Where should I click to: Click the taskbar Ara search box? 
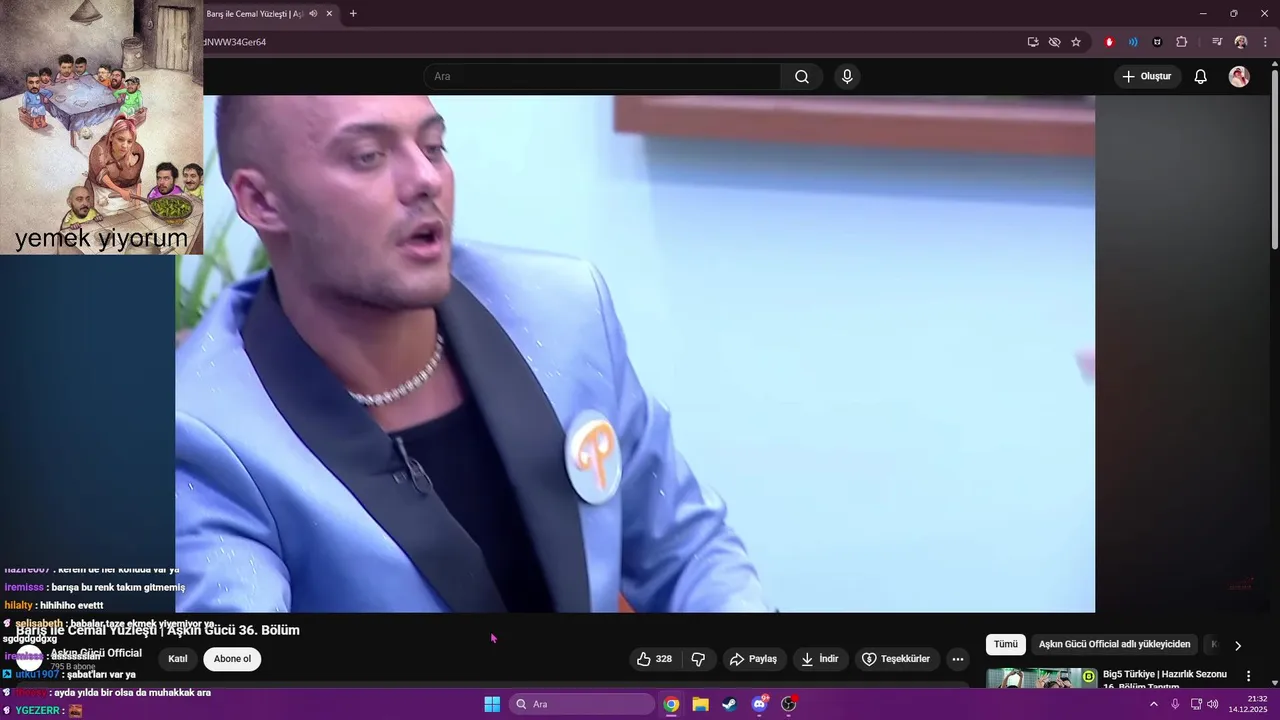point(582,704)
